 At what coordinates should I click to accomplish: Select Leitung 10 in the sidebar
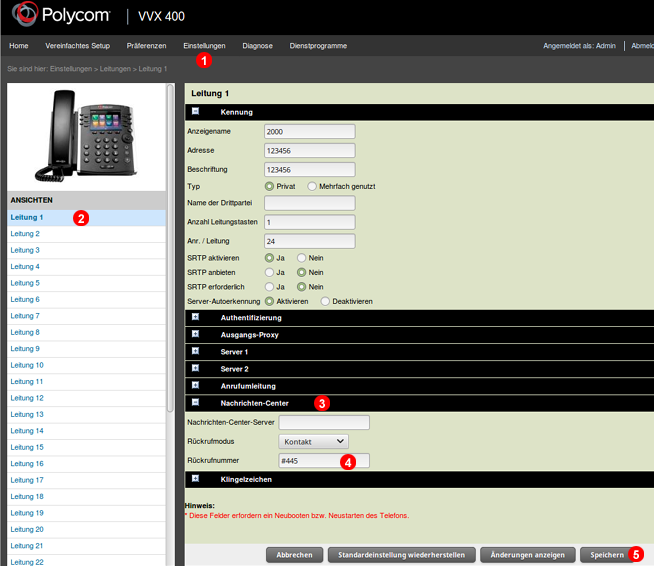(86, 365)
